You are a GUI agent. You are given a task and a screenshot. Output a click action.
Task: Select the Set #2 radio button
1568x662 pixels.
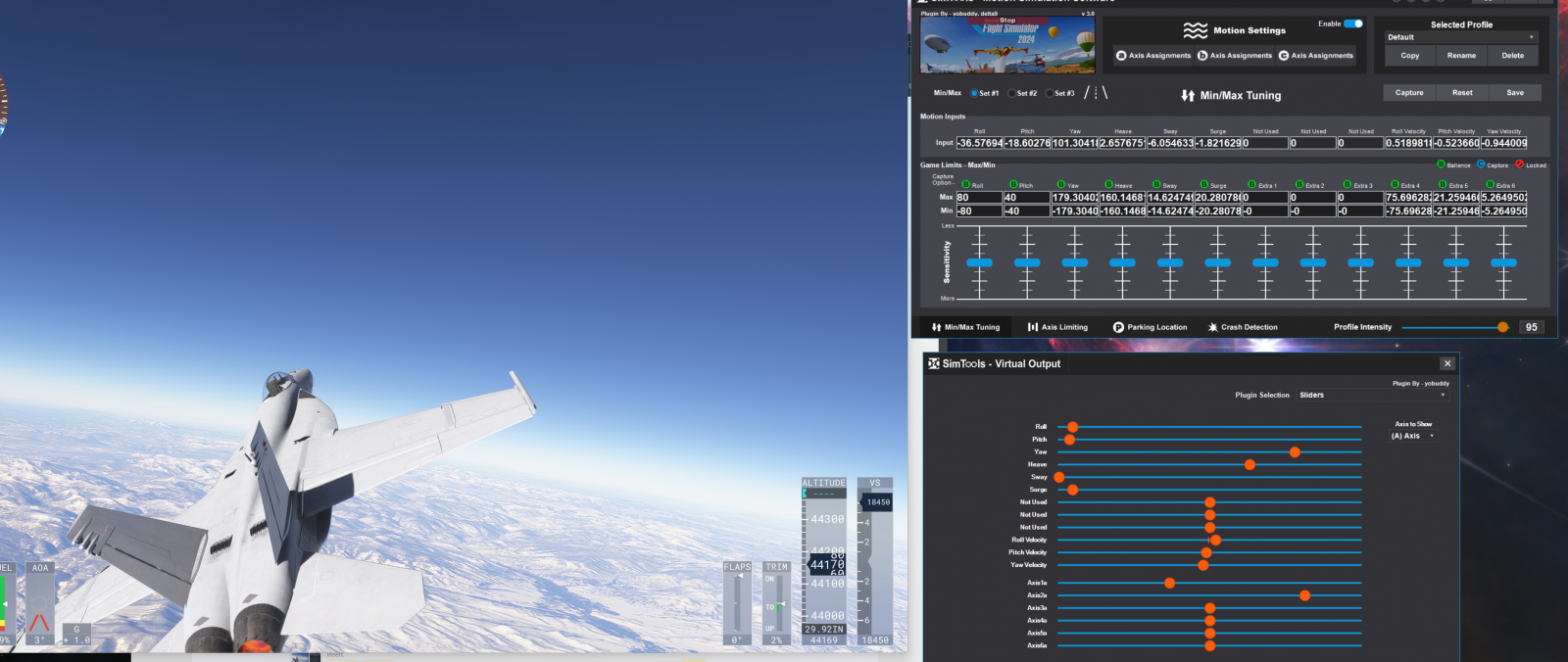1011,93
